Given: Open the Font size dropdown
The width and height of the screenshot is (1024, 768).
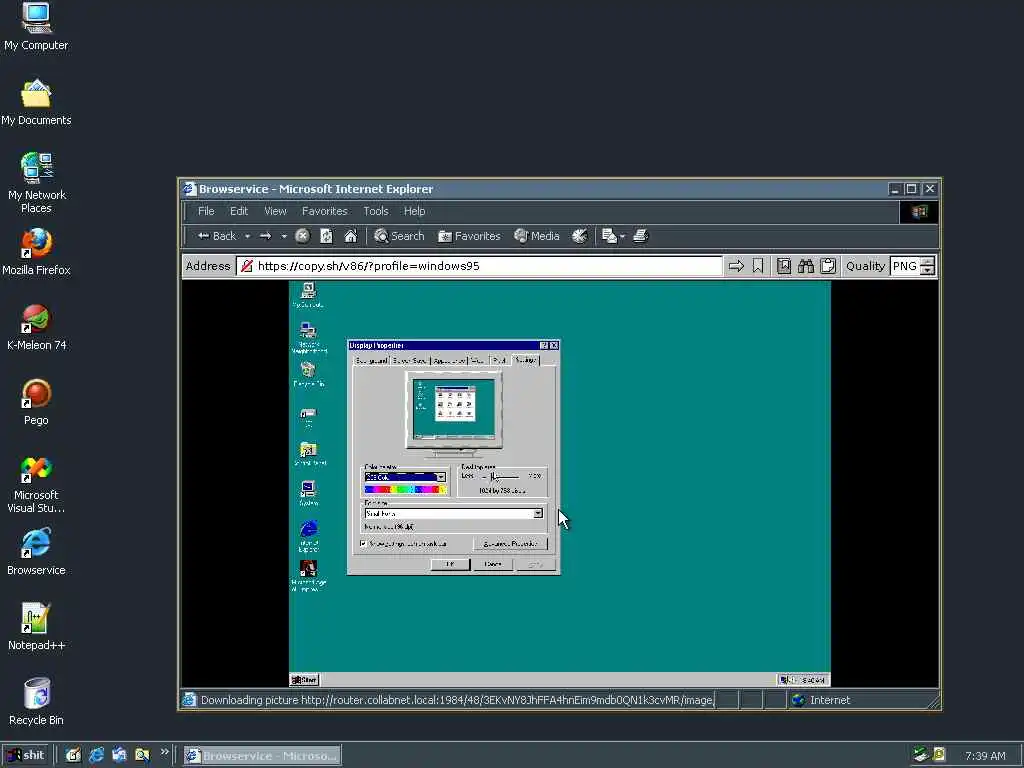Looking at the screenshot, I should pyautogui.click(x=537, y=513).
